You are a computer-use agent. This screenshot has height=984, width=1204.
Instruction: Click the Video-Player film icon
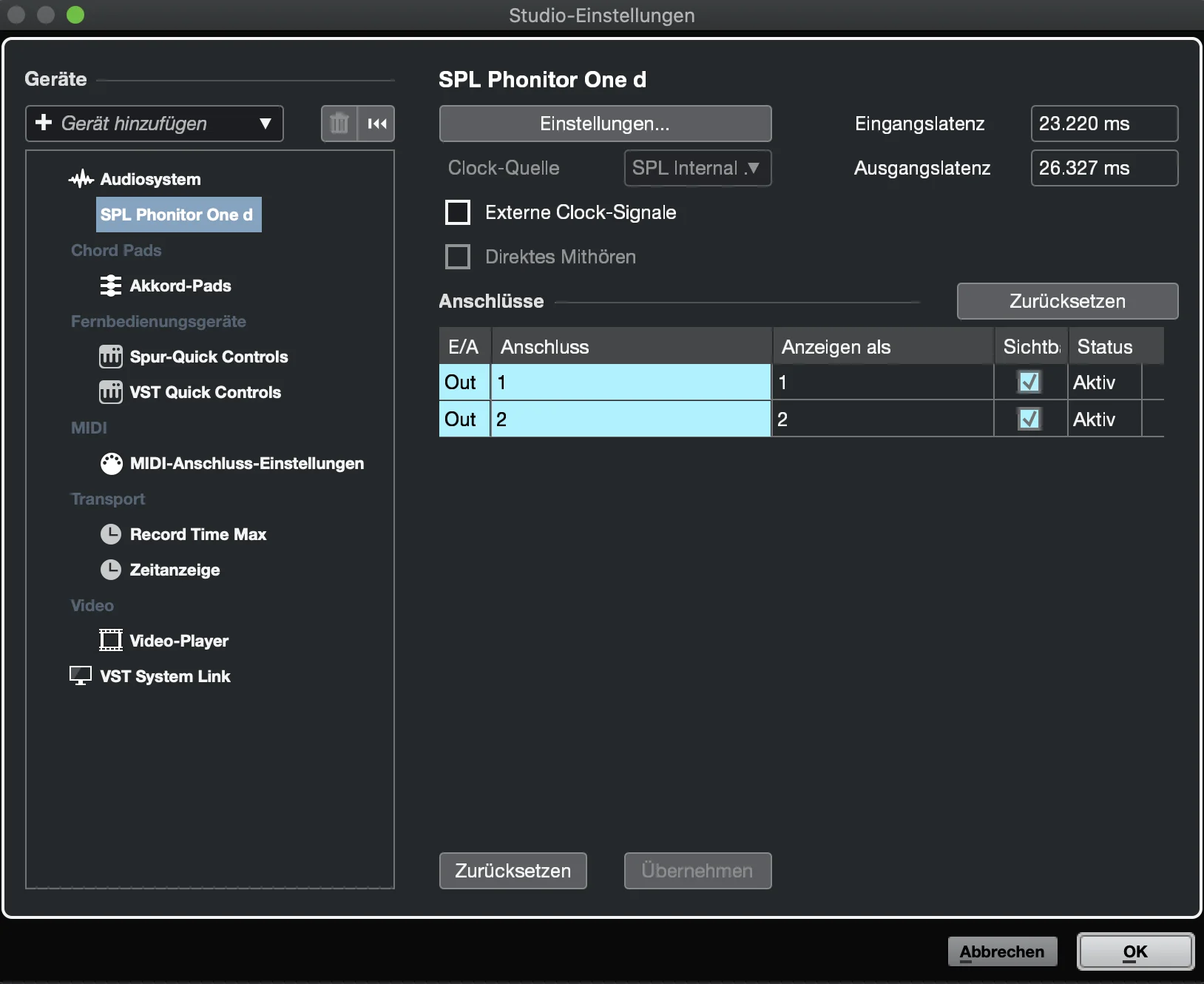(110, 640)
